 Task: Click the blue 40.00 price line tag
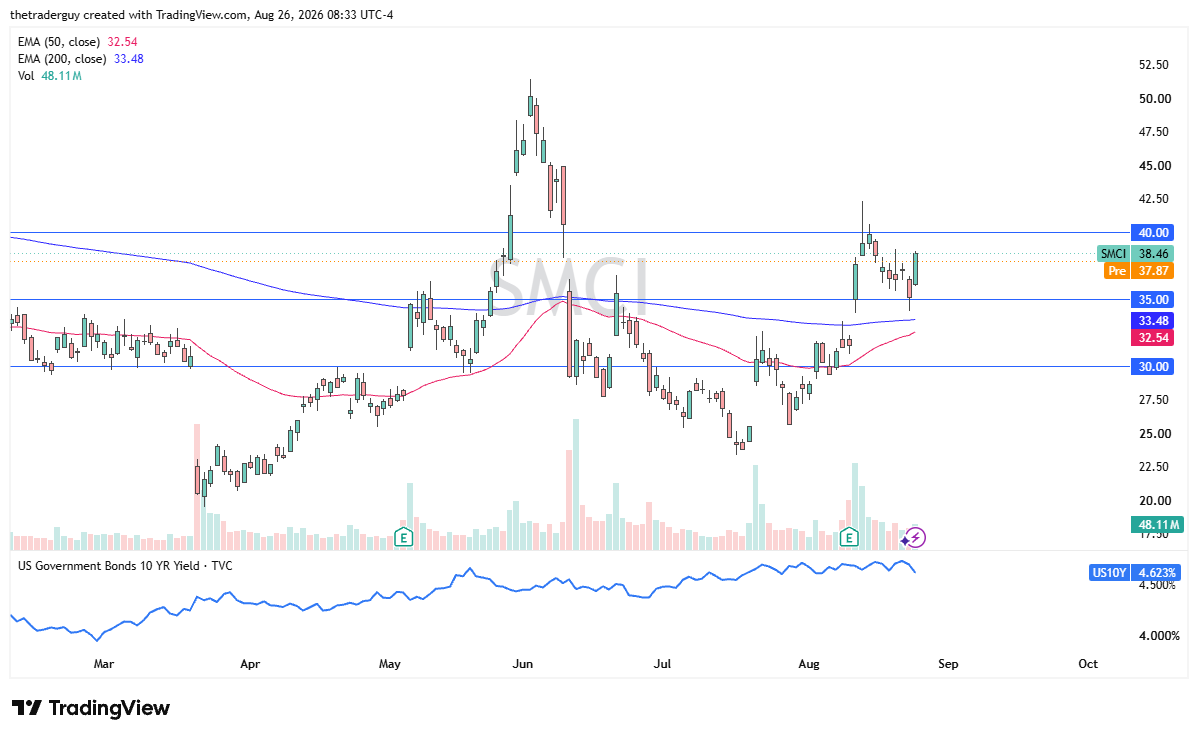[1153, 232]
